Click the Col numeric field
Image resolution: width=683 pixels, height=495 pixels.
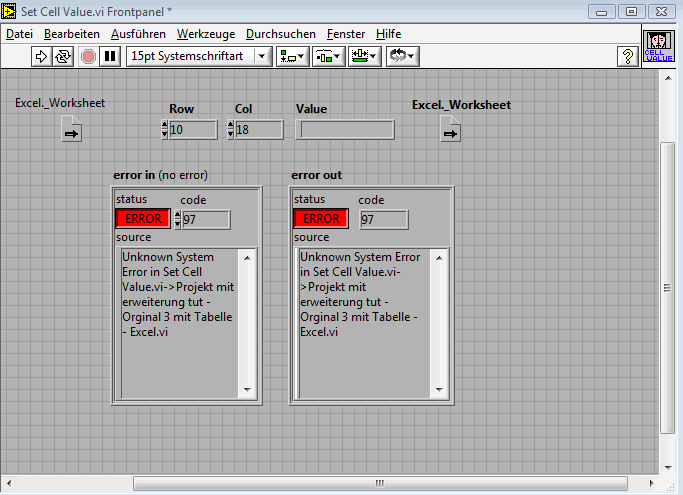259,130
